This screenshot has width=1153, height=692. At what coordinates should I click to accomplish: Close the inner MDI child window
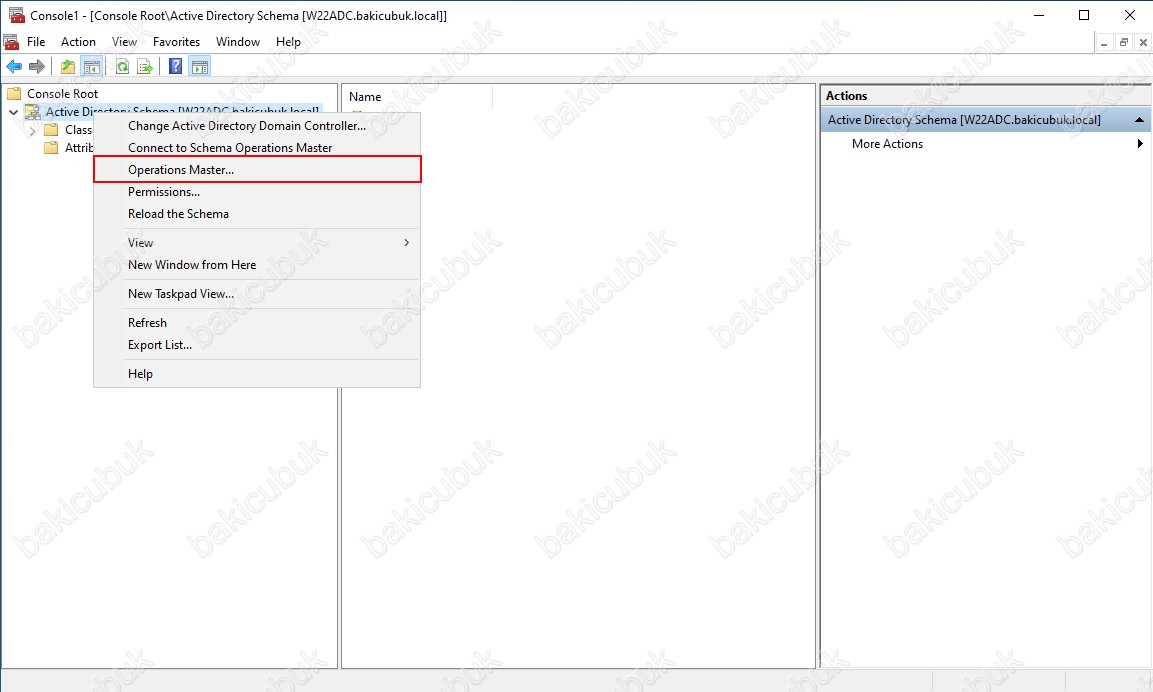point(1143,43)
